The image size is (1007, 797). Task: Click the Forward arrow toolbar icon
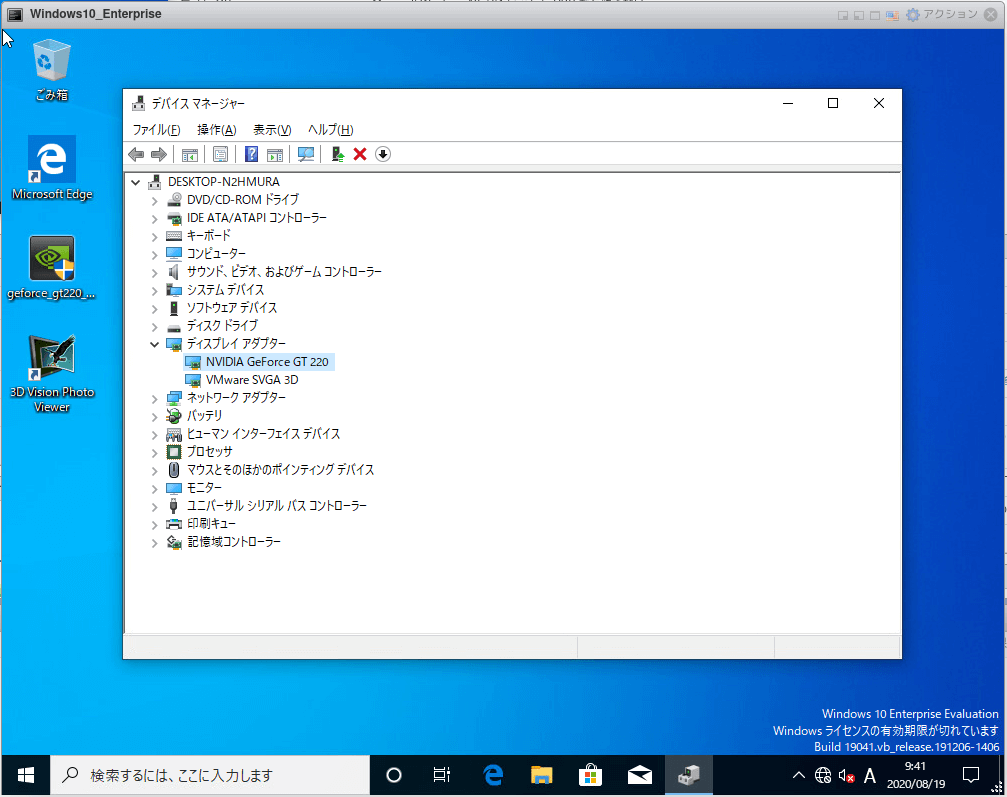(x=159, y=154)
